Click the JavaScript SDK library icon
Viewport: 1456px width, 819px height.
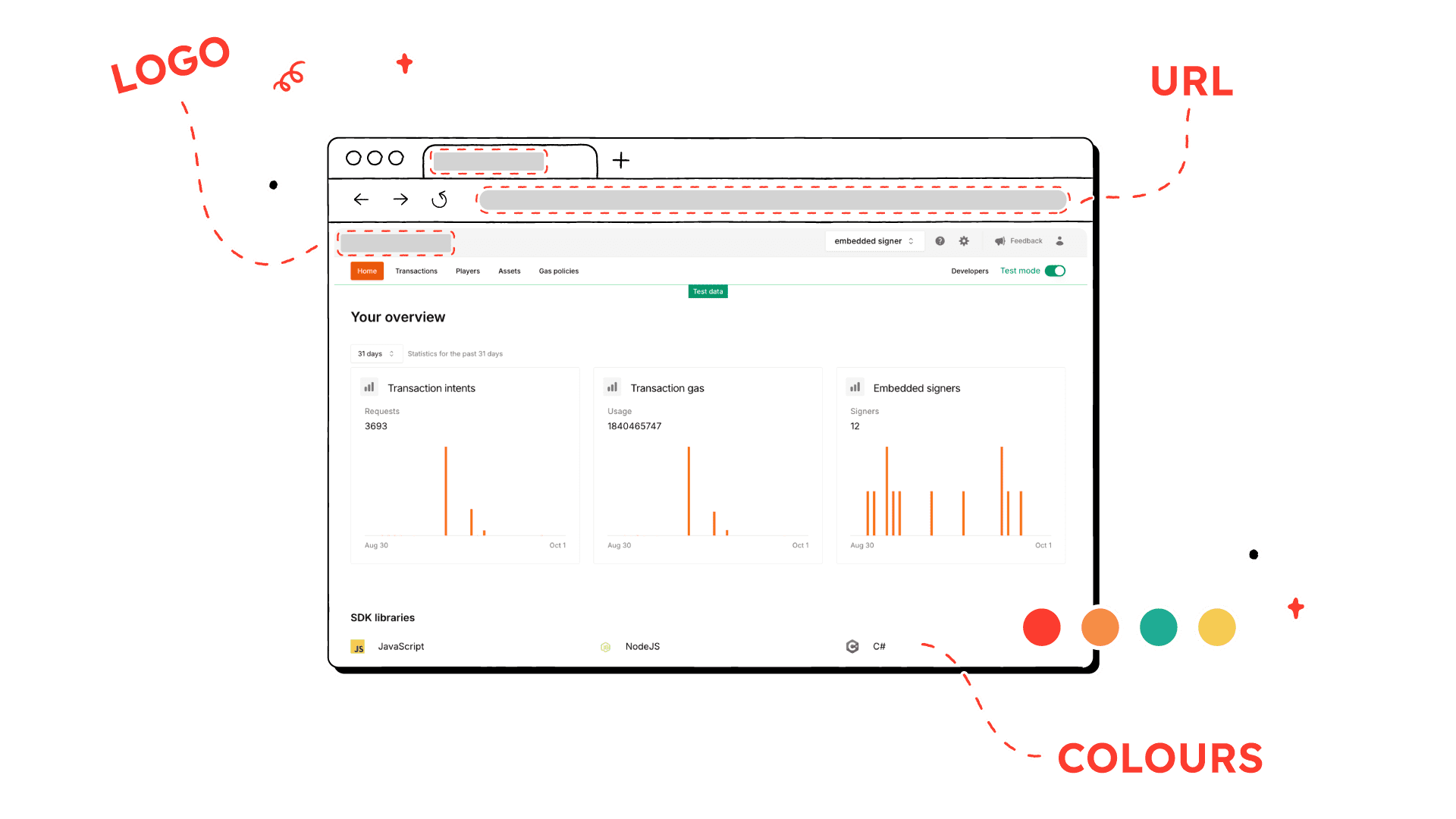(x=358, y=647)
